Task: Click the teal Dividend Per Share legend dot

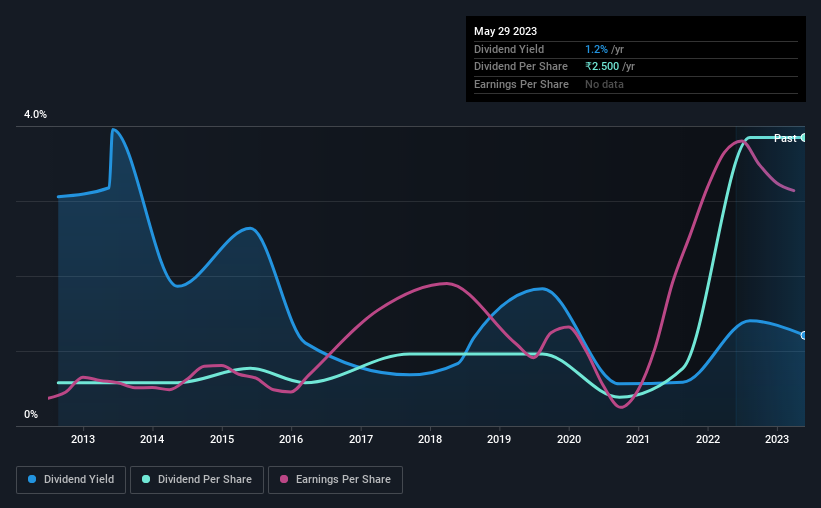Action: click(146, 479)
